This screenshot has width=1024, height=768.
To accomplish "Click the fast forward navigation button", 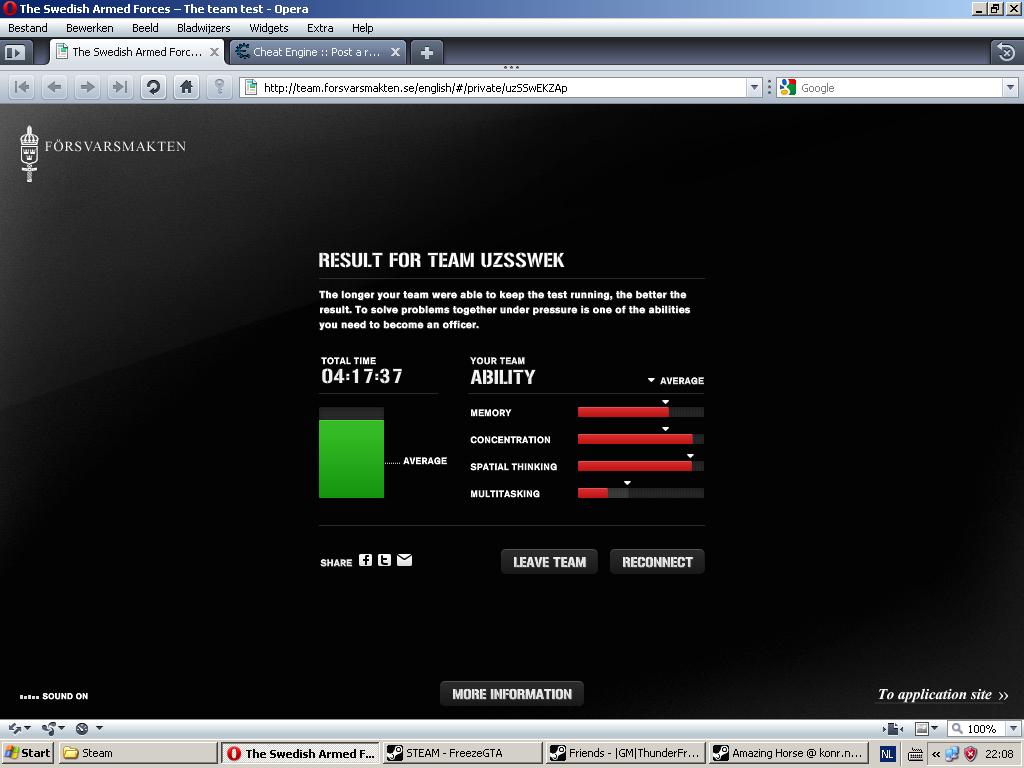I will [120, 87].
